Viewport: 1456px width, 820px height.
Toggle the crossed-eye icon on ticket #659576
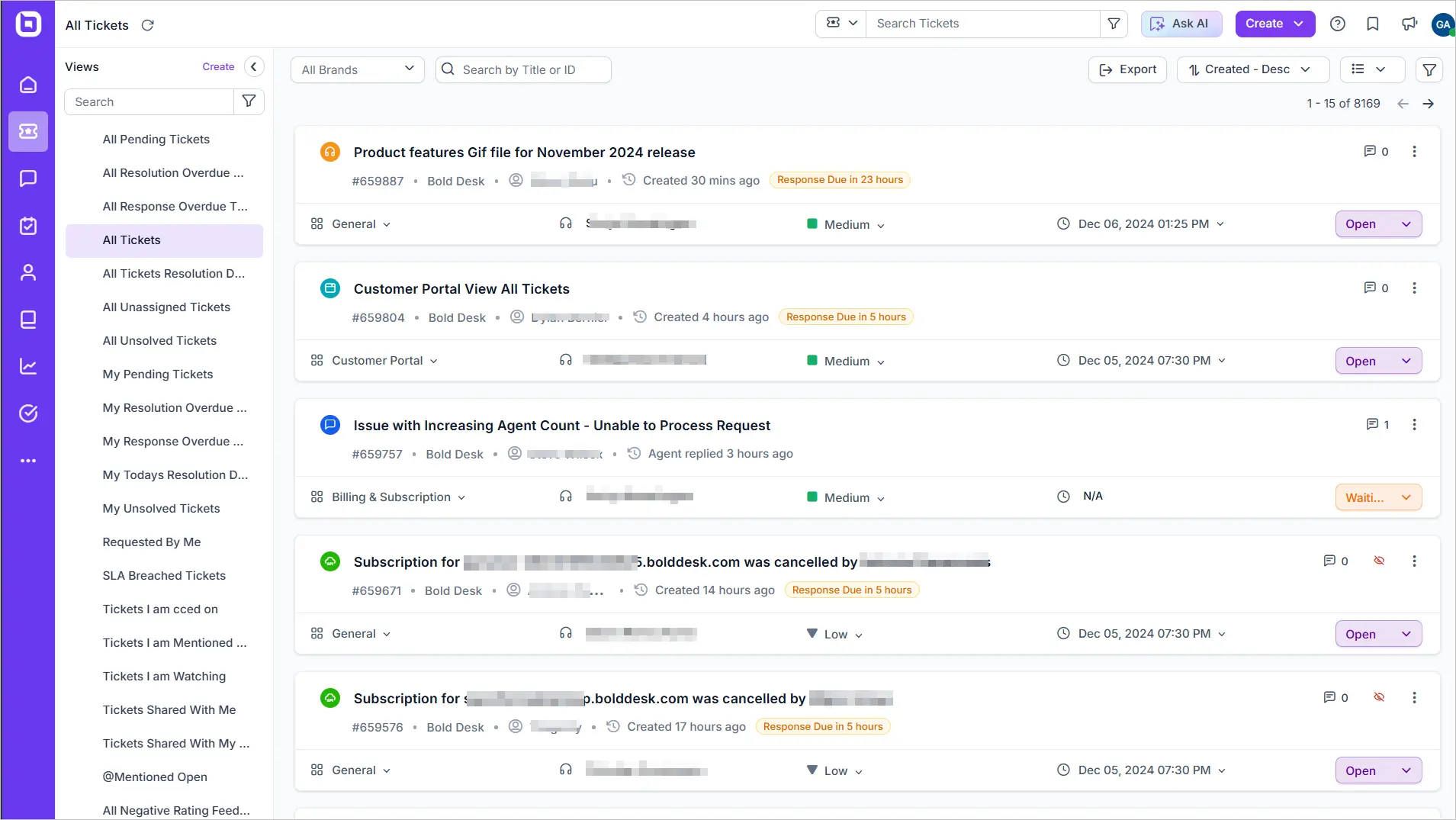coord(1379,697)
